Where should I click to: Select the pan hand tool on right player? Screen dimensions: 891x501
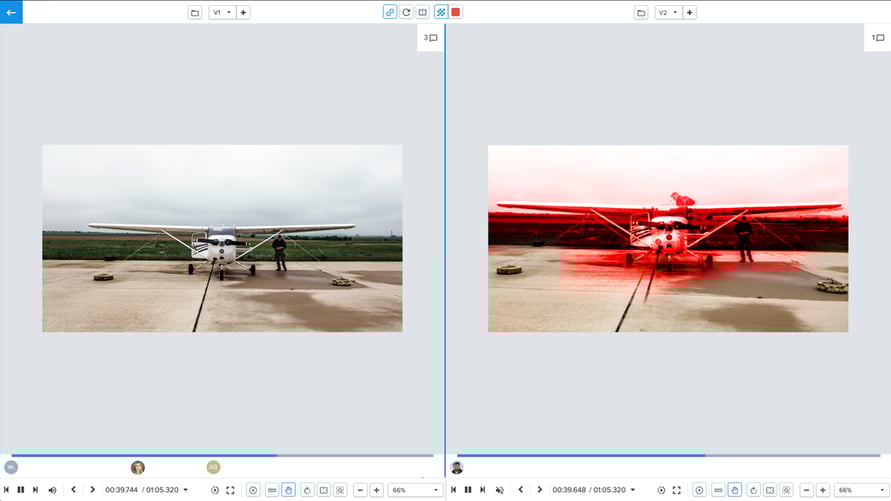click(735, 490)
